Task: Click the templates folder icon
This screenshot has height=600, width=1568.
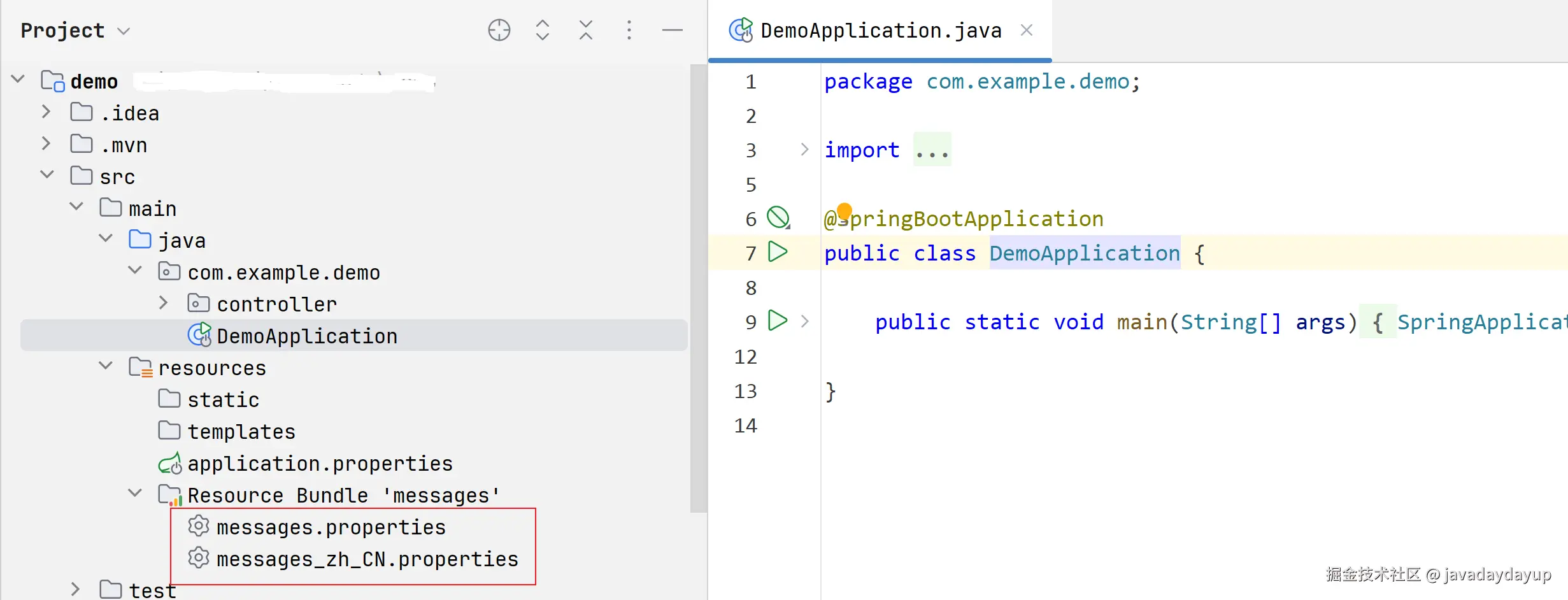Action: 169,431
